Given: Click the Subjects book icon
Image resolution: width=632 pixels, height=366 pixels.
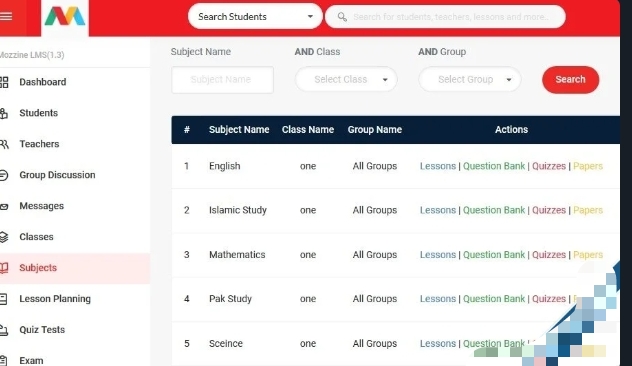Looking at the screenshot, I should pyautogui.click(x=4, y=268).
